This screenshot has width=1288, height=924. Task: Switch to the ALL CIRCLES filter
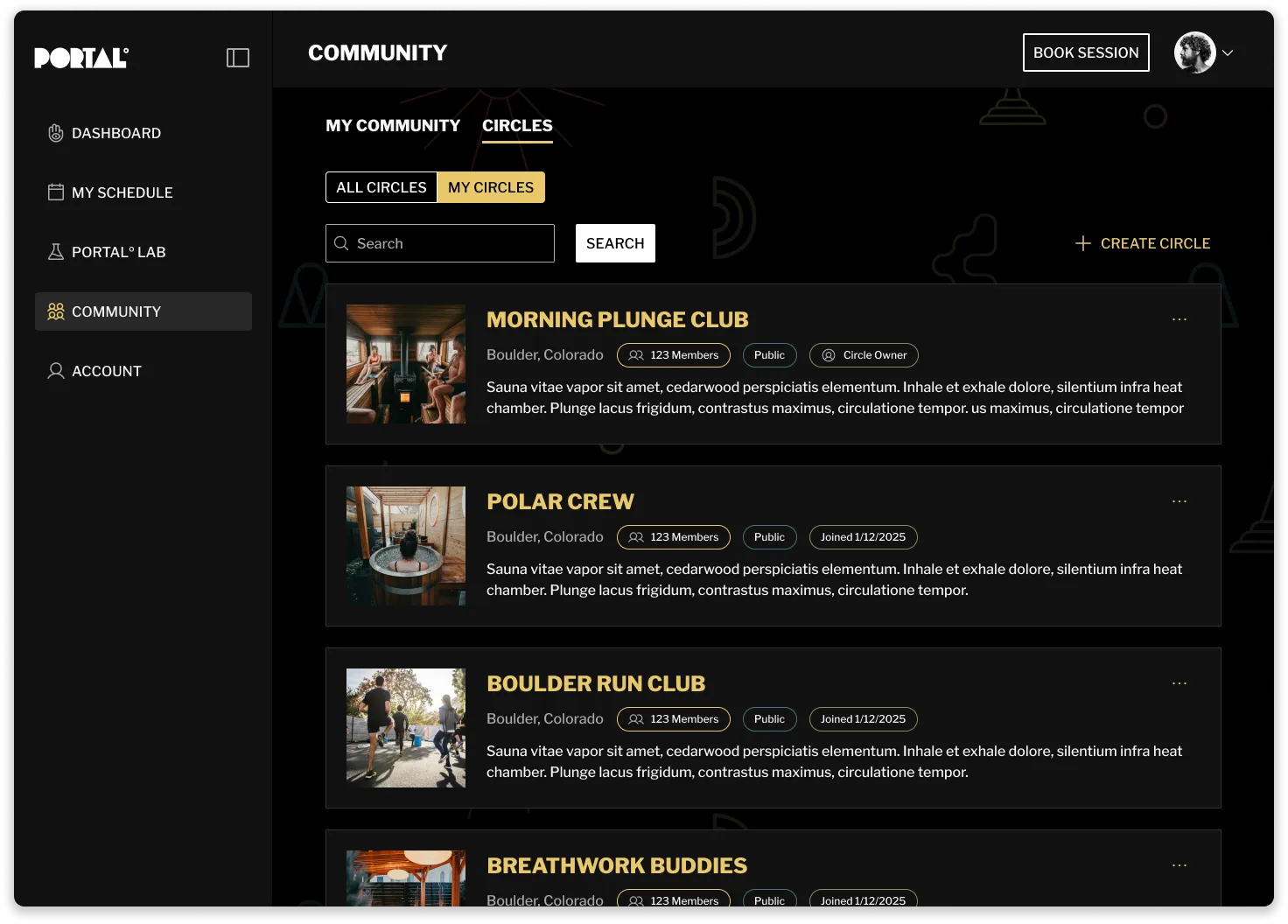click(x=381, y=186)
